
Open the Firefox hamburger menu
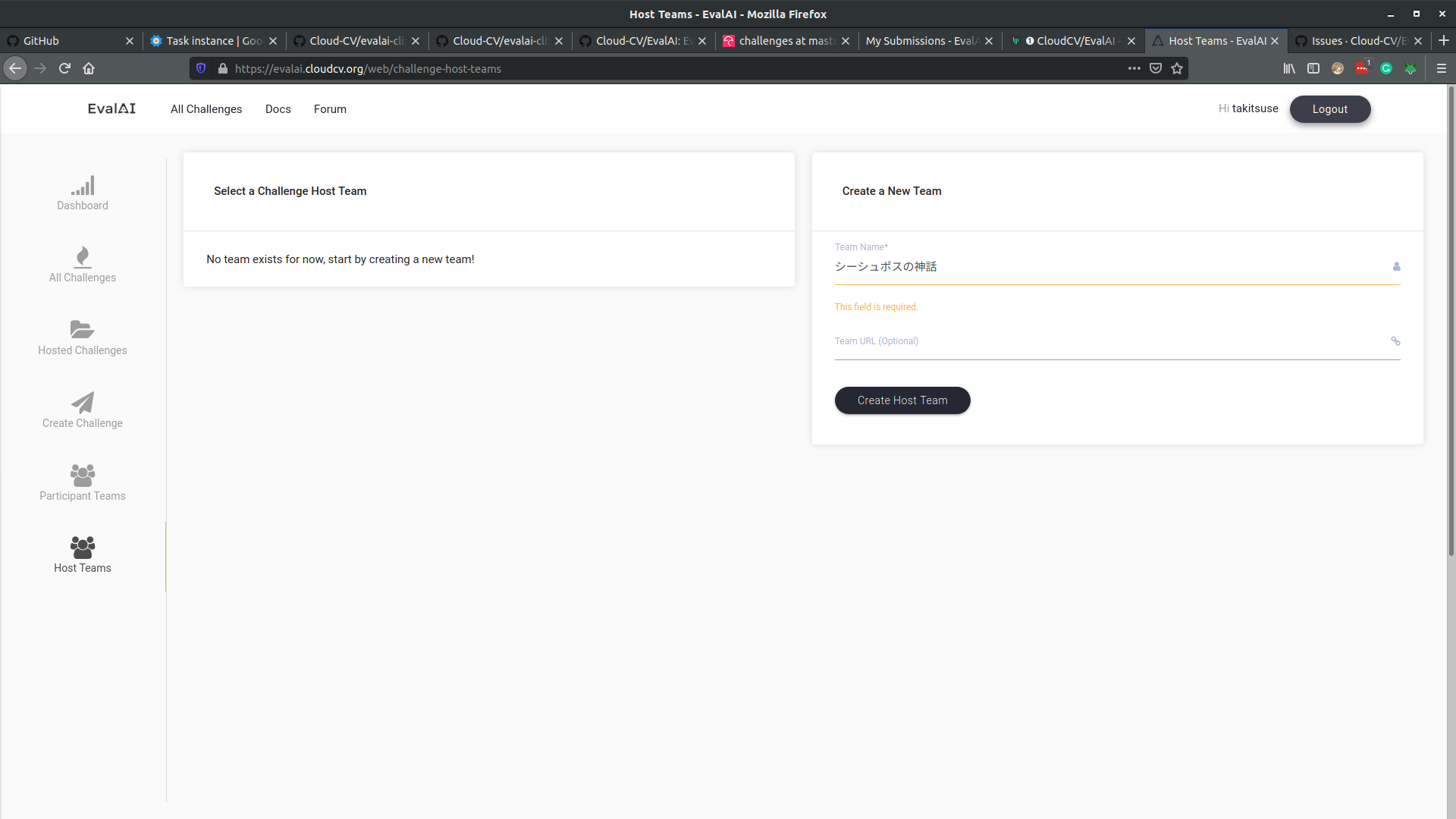[x=1442, y=68]
